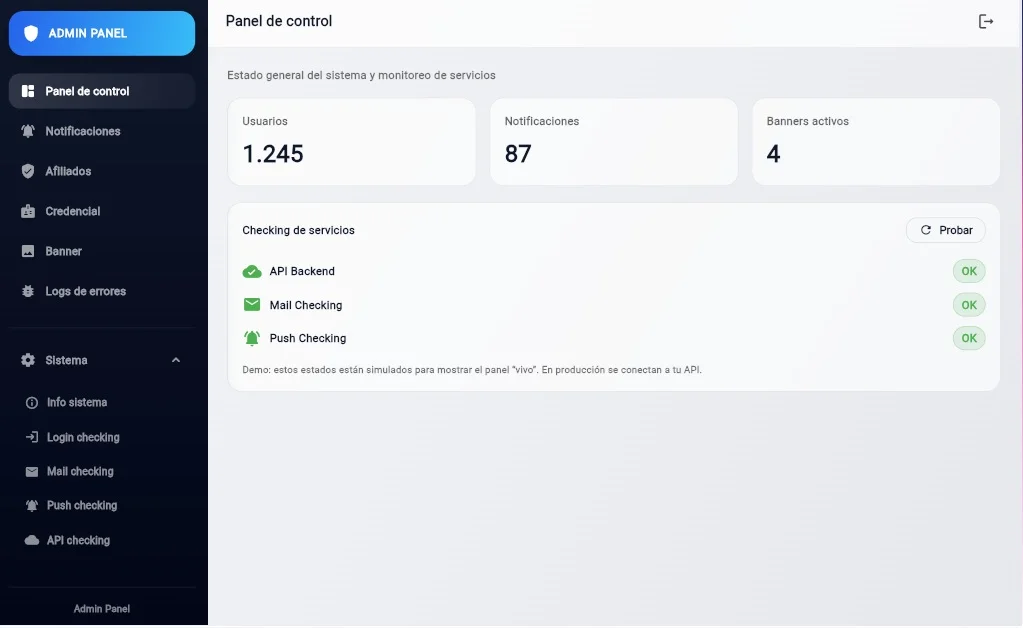Click the 'Admin Panel' footer text in sidebar
Viewport: 1023px width, 628px height.
point(102,608)
